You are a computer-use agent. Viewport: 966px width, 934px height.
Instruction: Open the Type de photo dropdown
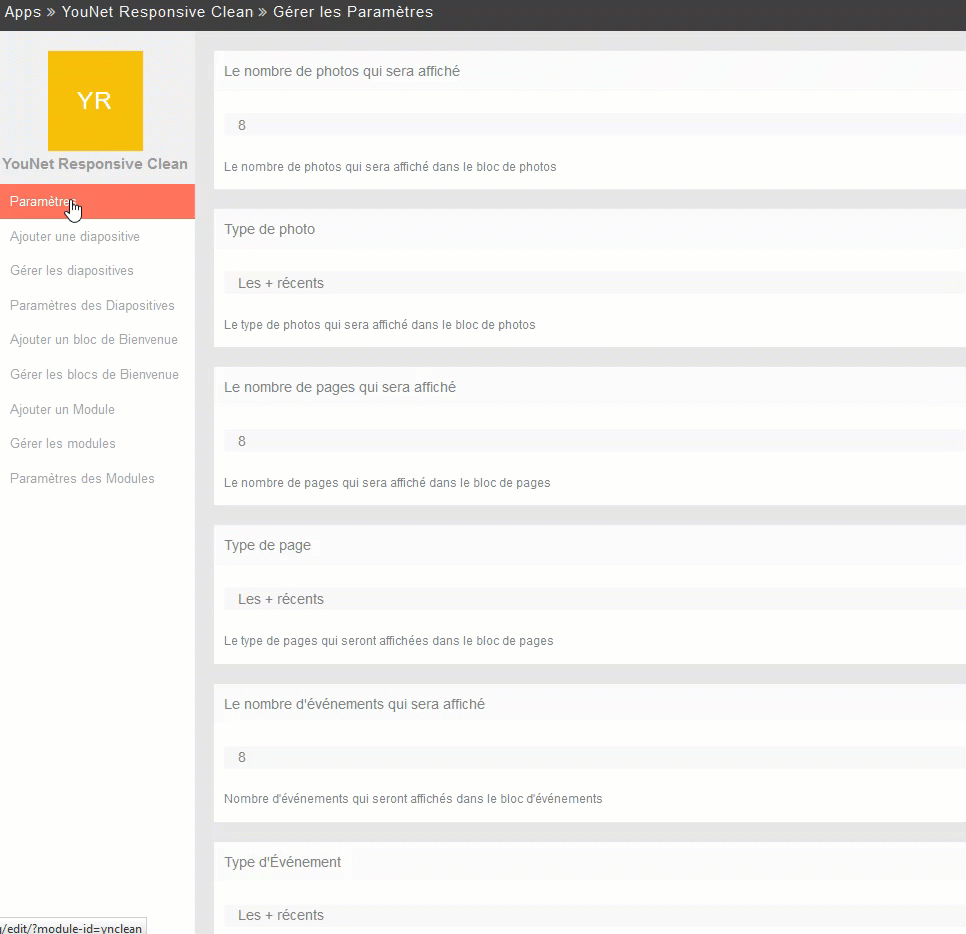pos(595,283)
